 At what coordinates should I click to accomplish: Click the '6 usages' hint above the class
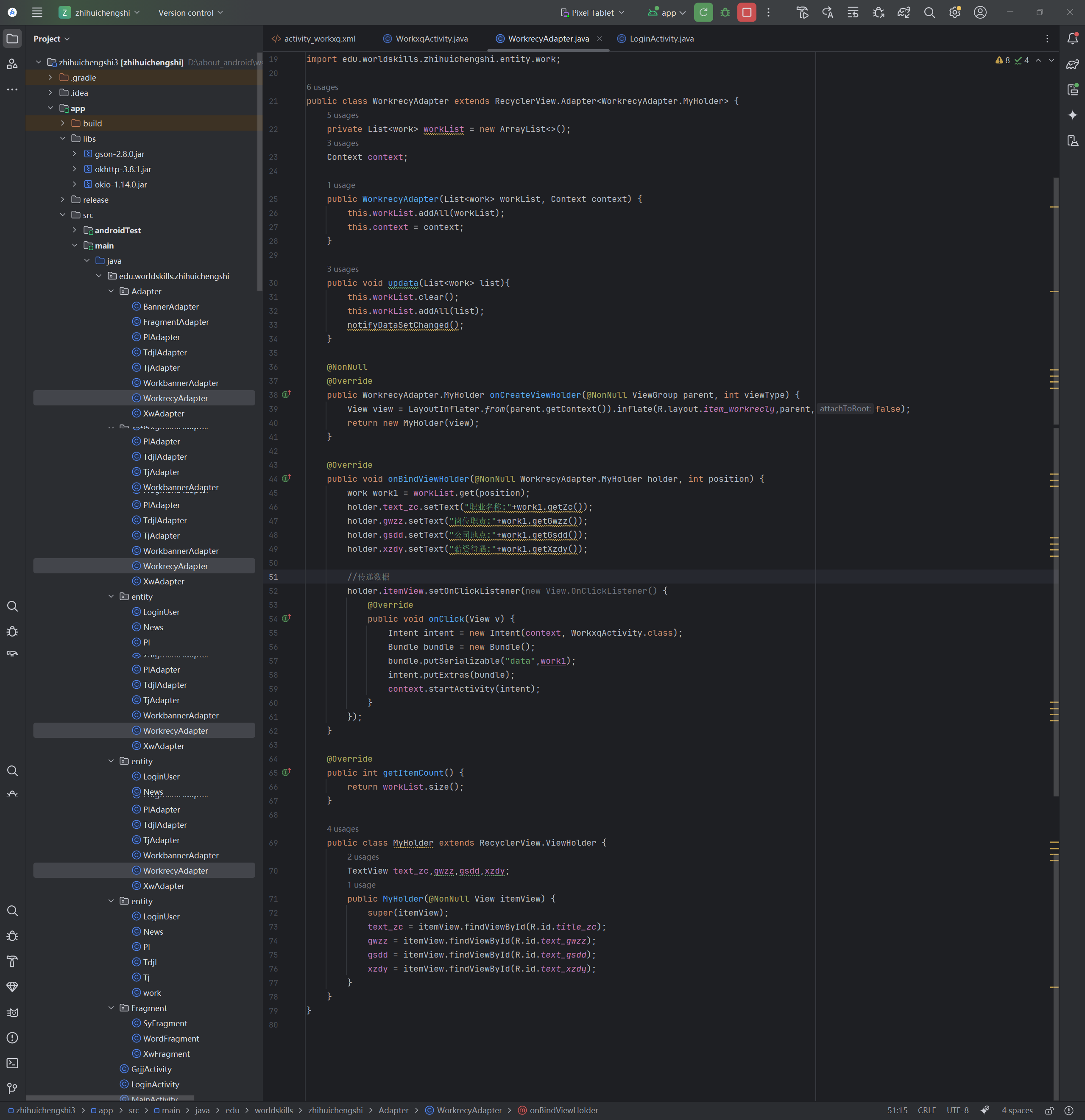click(x=322, y=87)
